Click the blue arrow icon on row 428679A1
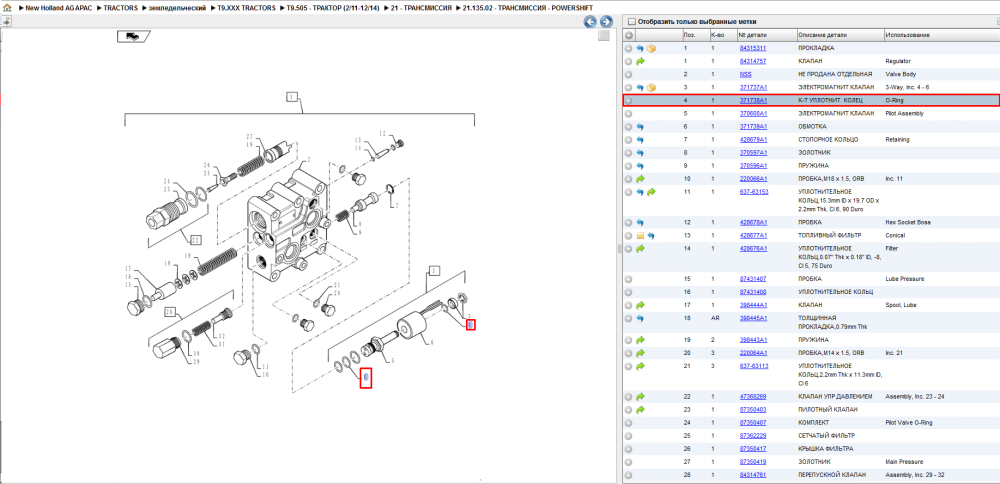The image size is (1000, 484). [640, 140]
